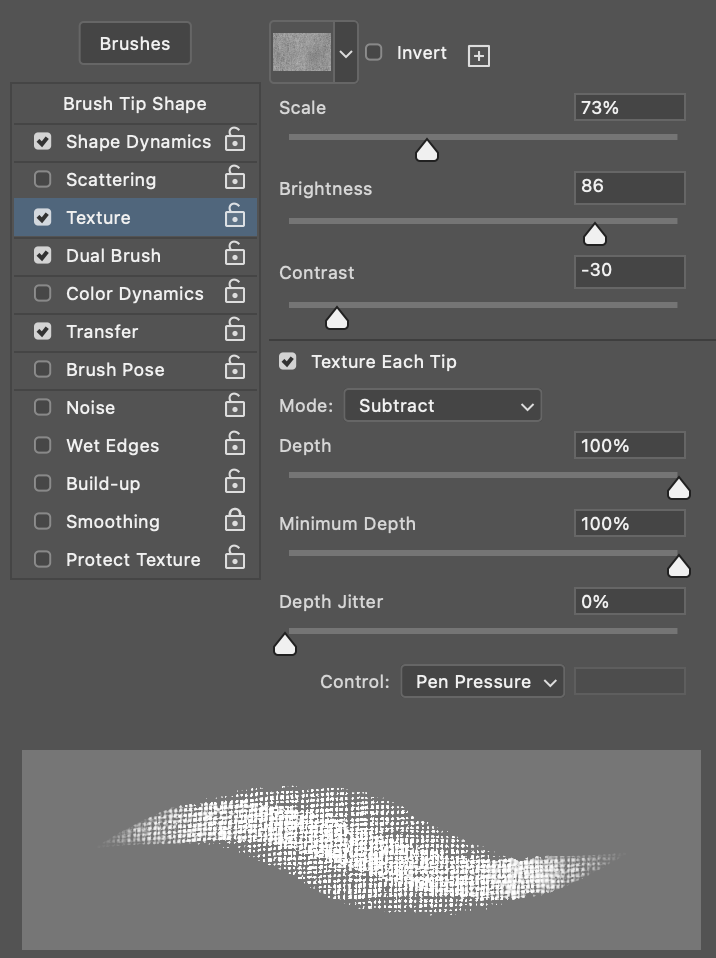This screenshot has width=716, height=958.
Task: Click the lock icon next to Transfer
Action: [x=235, y=329]
